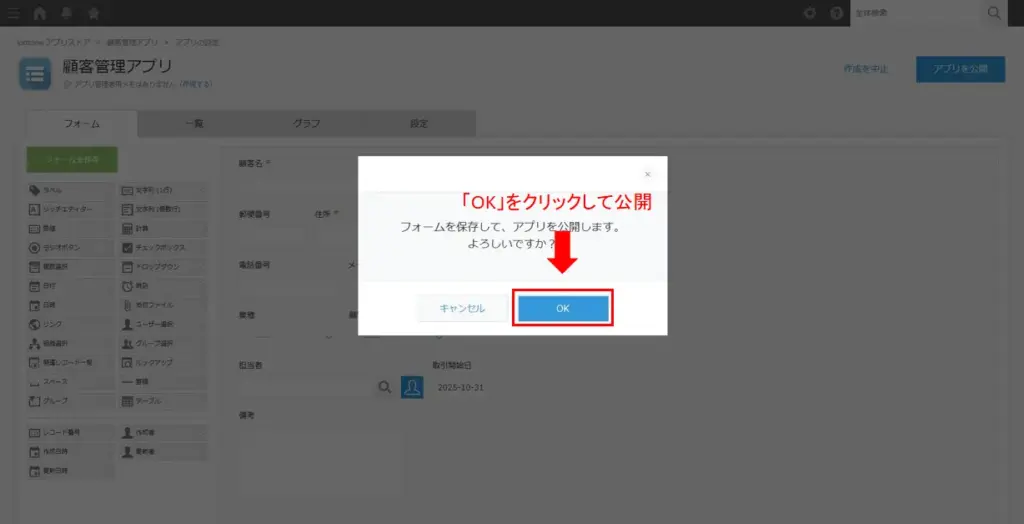Click the アプリを公開 button
The height and width of the screenshot is (524, 1024).
[960, 69]
